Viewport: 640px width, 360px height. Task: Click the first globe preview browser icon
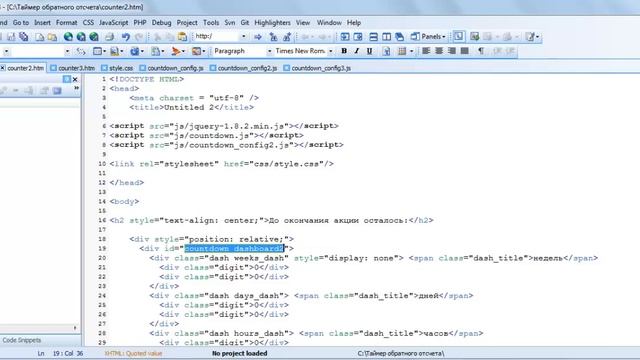(x=68, y=37)
